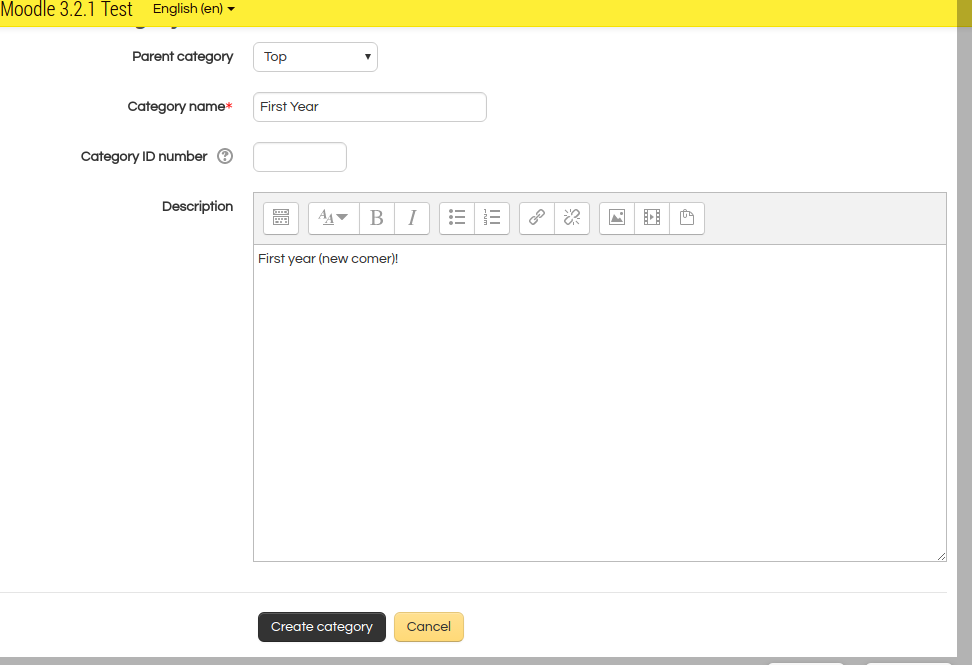972x665 pixels.
Task: Click the unlink icon
Action: (x=572, y=218)
